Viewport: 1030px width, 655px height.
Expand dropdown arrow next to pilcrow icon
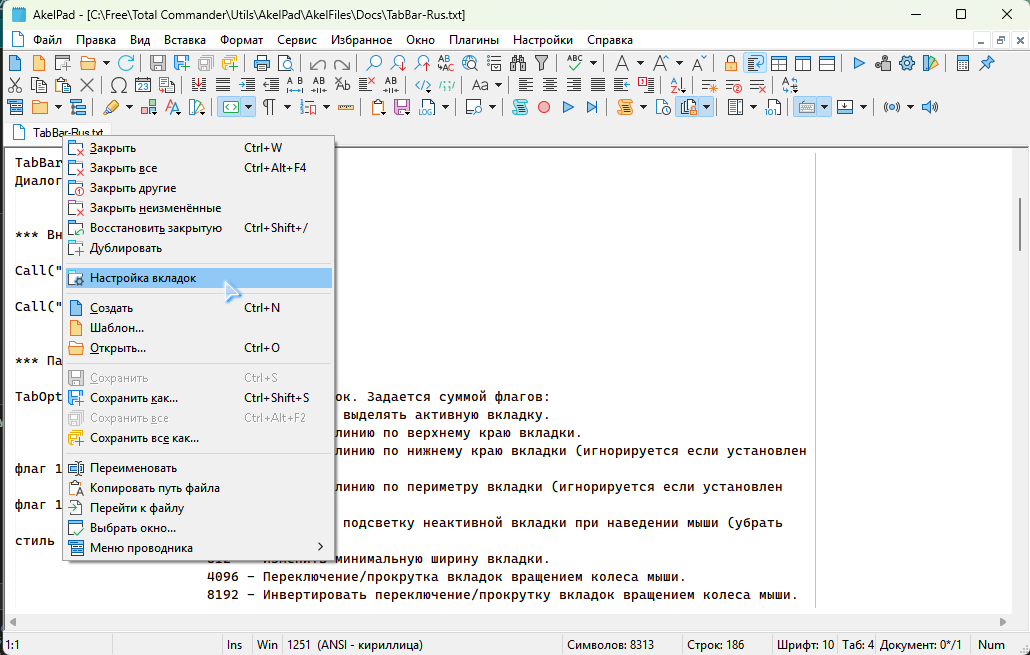[287, 107]
